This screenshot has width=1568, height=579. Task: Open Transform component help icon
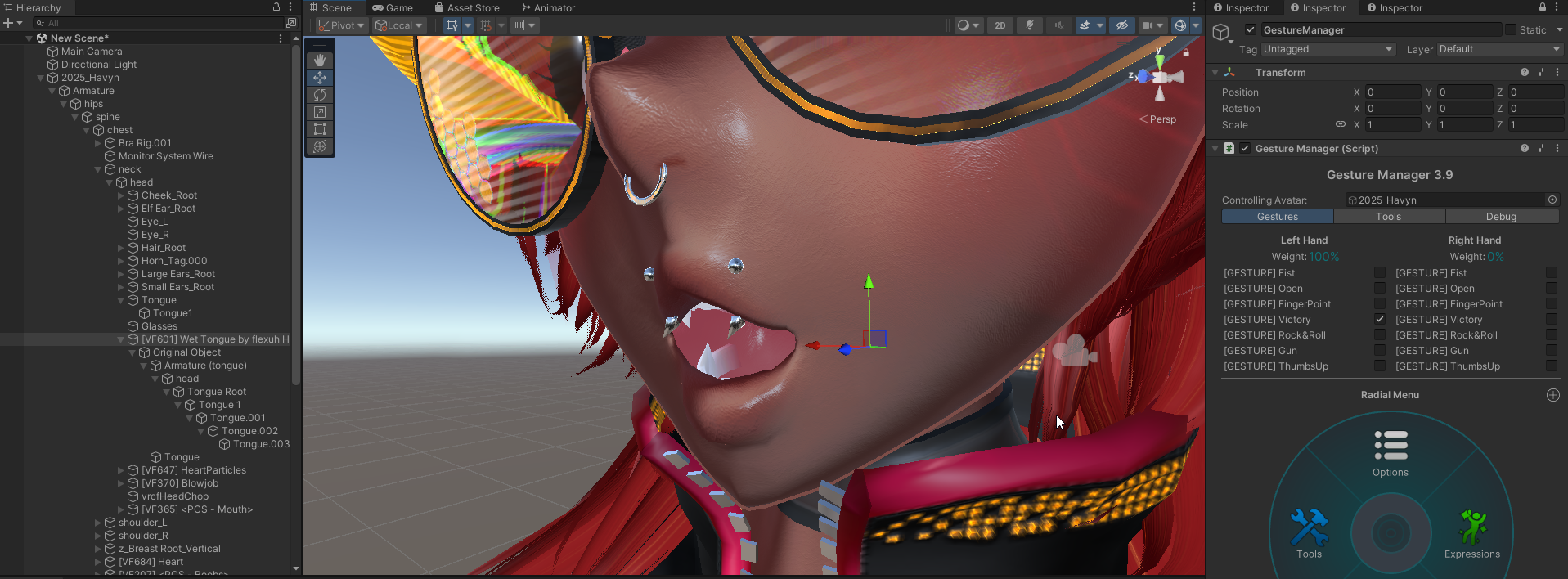(x=1525, y=72)
